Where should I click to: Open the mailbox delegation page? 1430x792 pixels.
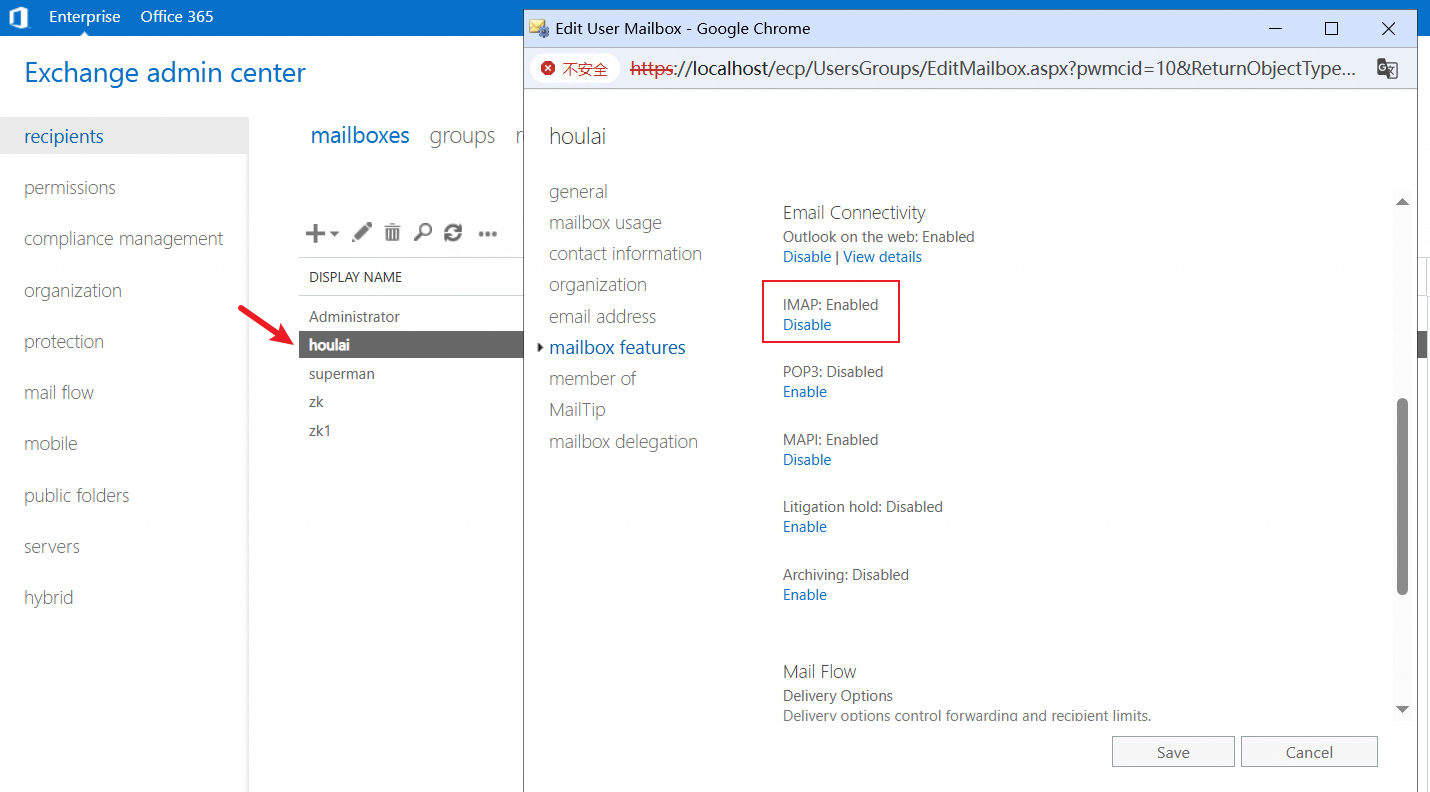(623, 442)
